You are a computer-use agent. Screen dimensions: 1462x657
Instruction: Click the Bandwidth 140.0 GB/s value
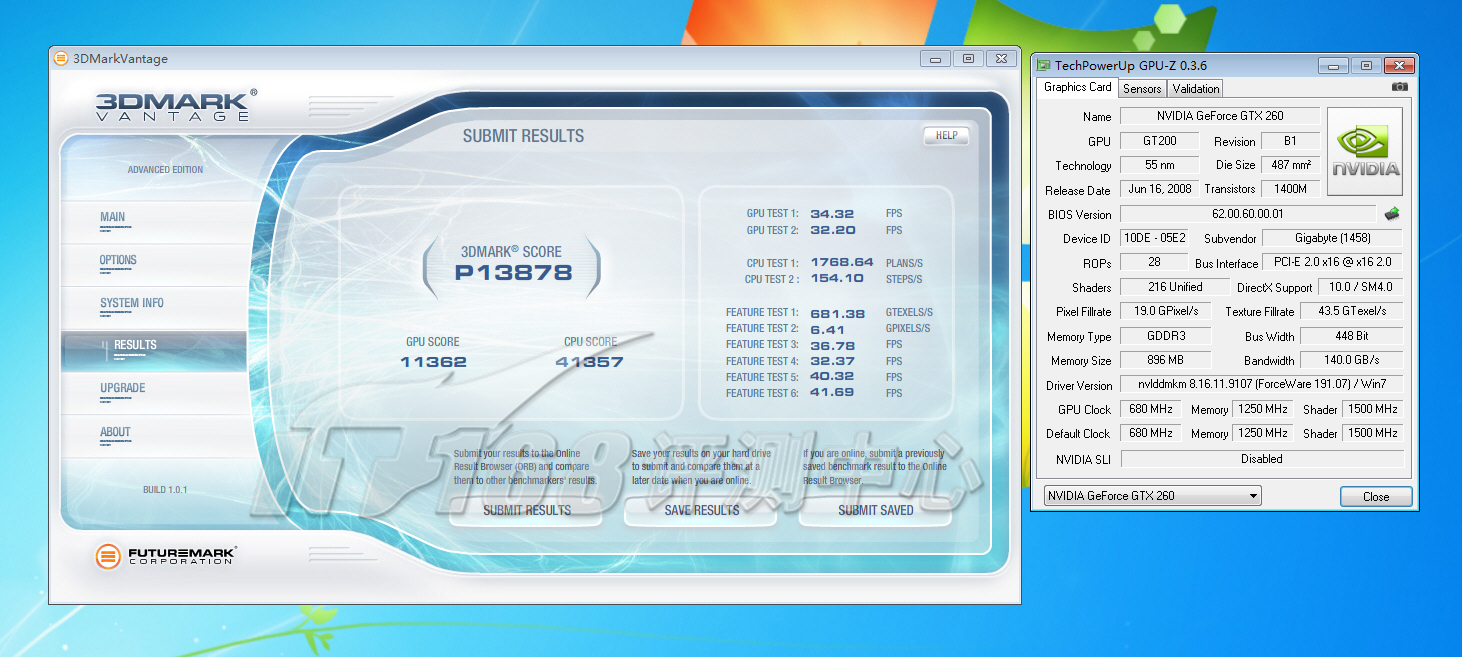click(1351, 360)
